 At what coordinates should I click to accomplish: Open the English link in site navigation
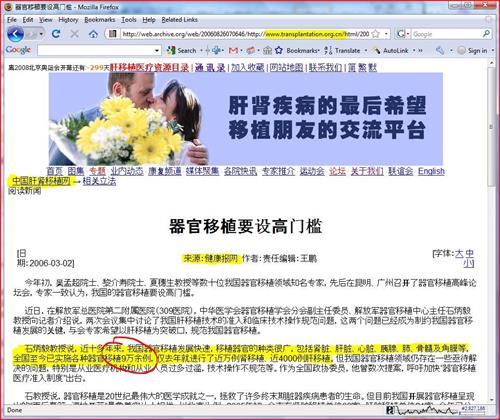point(431,171)
